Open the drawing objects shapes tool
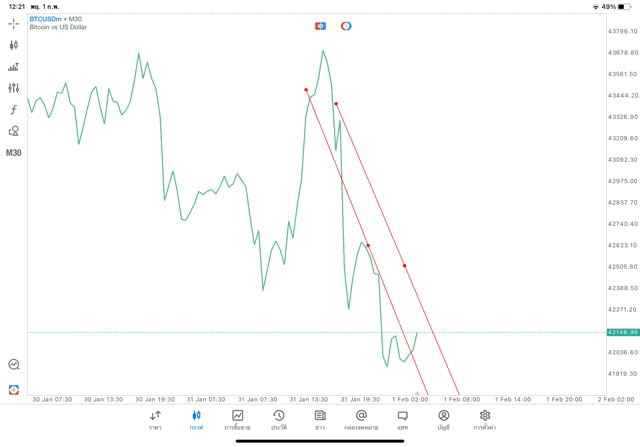The width and height of the screenshot is (640, 447). click(14, 131)
